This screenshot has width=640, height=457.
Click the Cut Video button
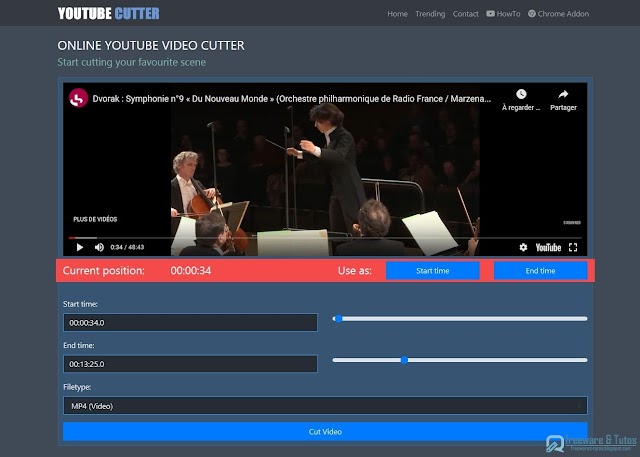point(325,432)
